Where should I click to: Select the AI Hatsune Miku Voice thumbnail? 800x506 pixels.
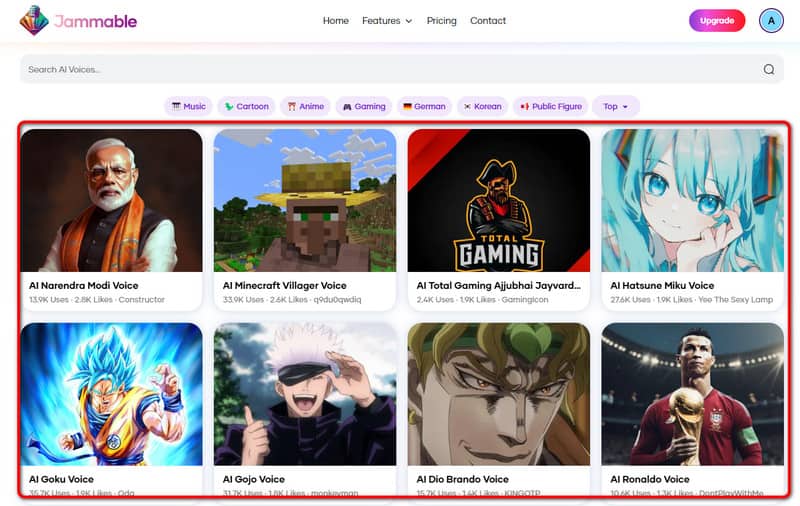[691, 200]
